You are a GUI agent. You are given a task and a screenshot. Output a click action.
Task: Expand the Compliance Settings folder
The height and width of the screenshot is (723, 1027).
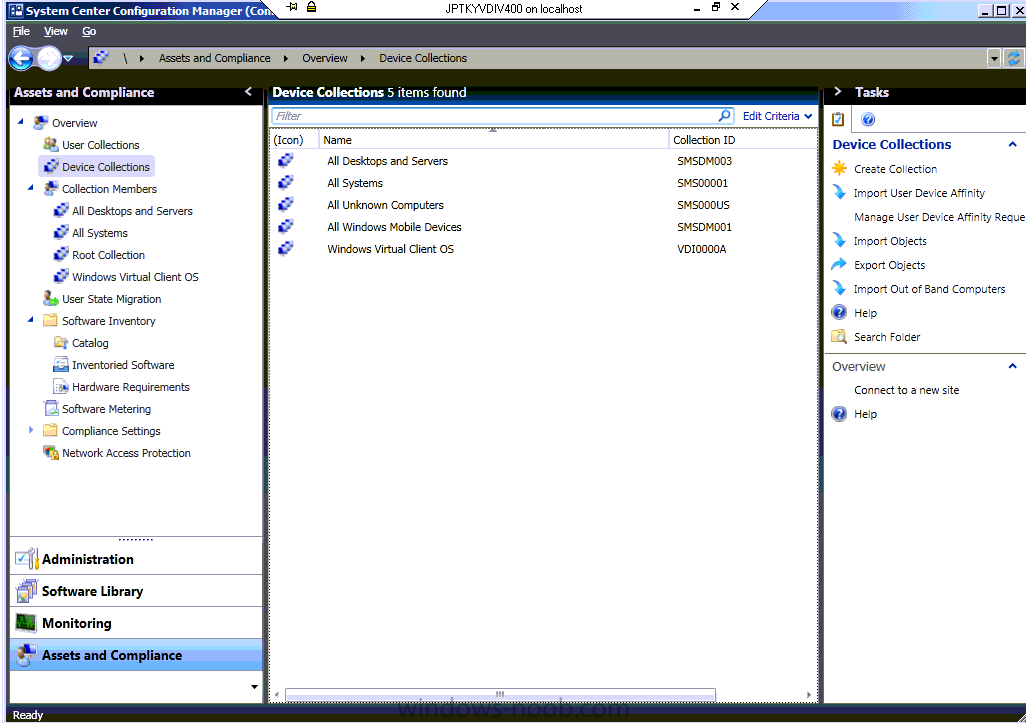click(x=30, y=430)
